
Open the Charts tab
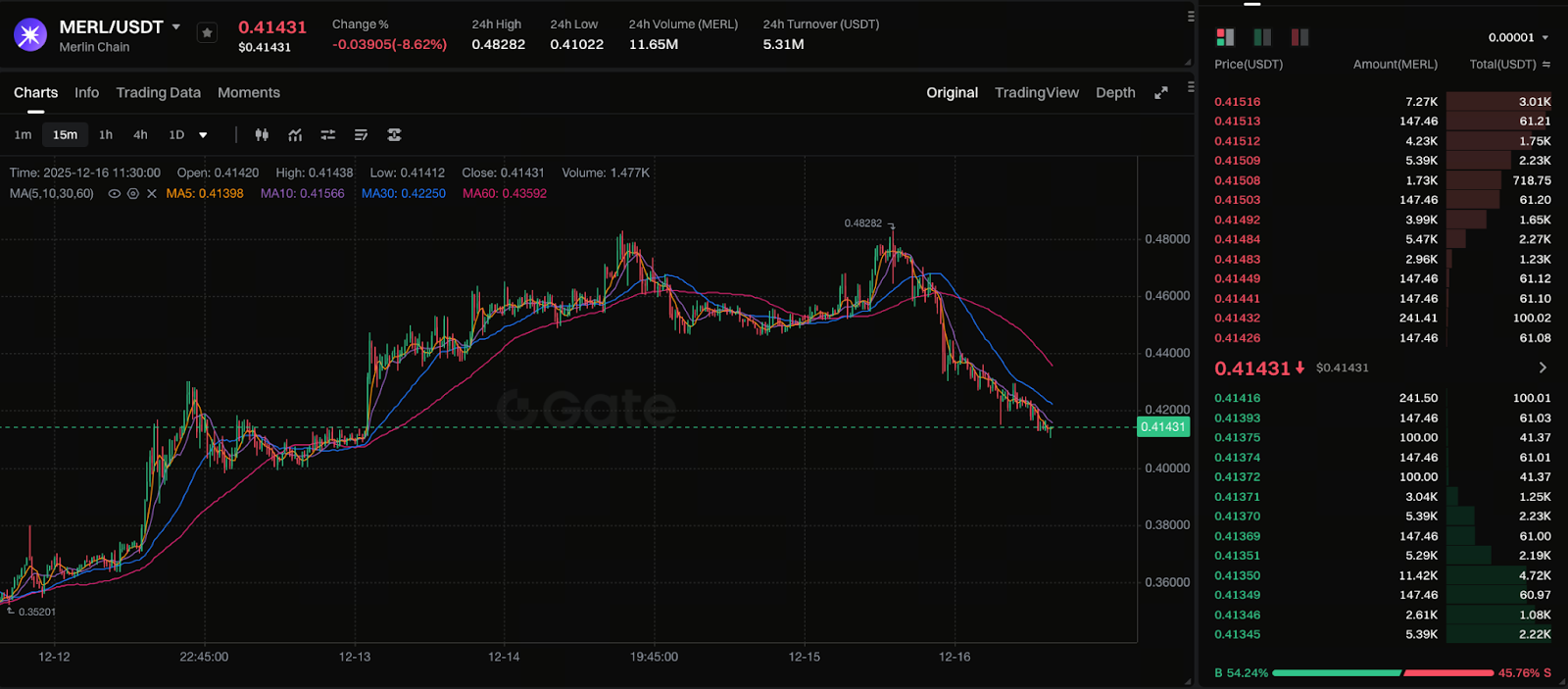click(x=36, y=93)
